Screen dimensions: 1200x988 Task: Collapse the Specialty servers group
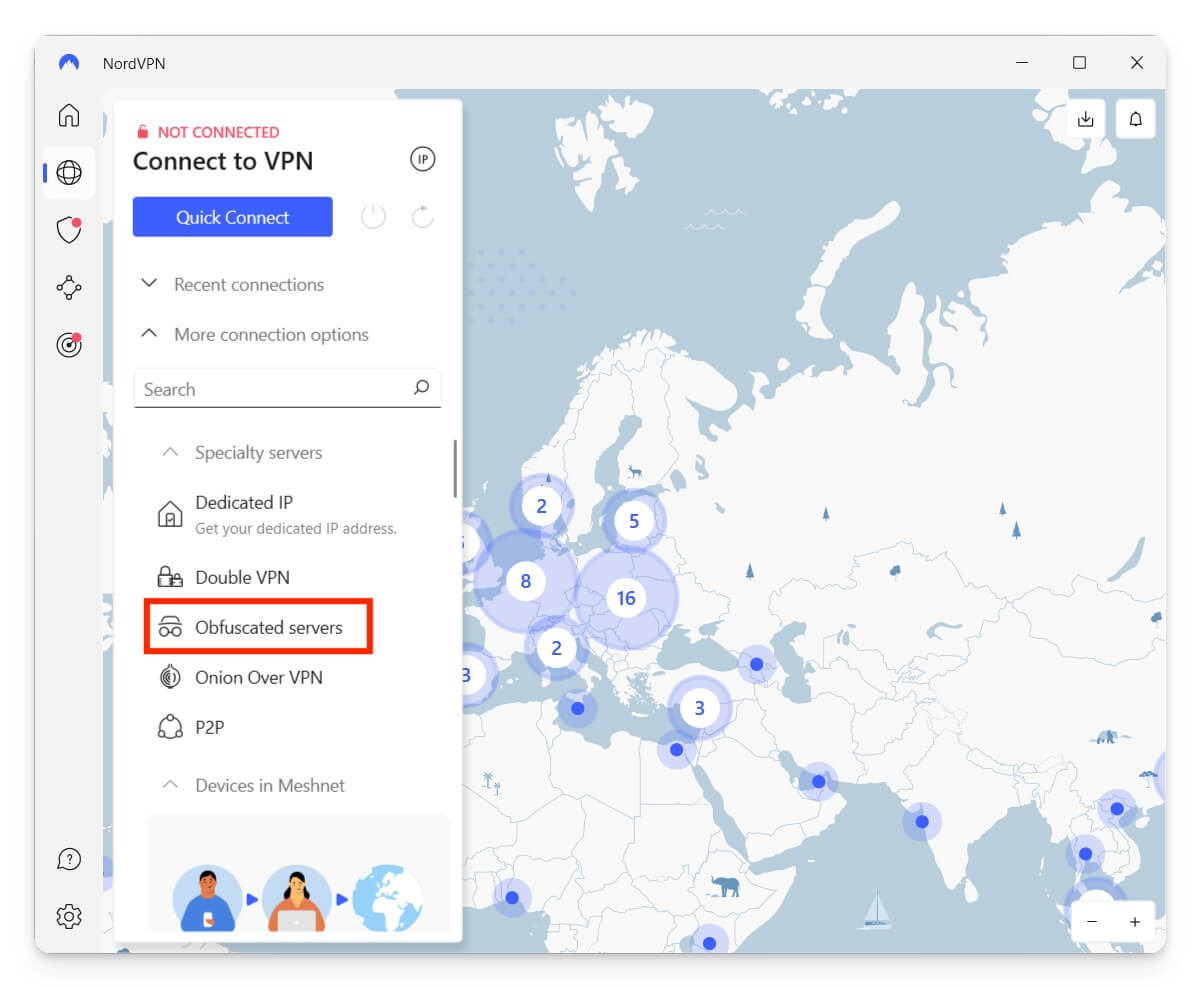242,452
